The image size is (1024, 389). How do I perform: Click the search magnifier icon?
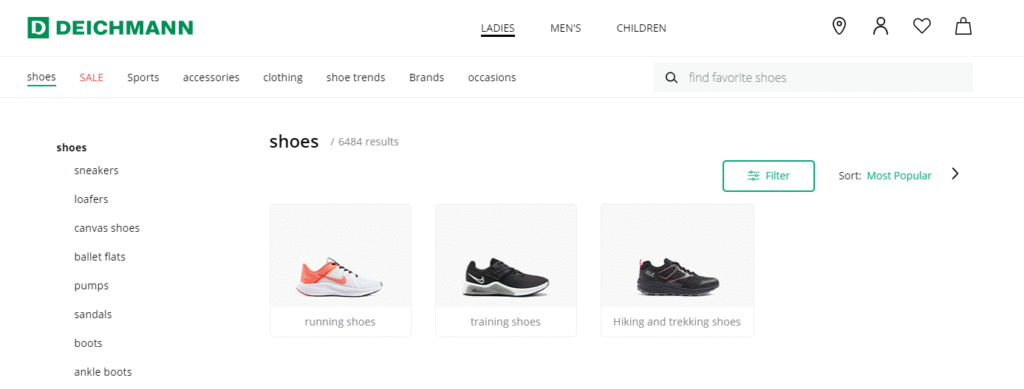(671, 78)
